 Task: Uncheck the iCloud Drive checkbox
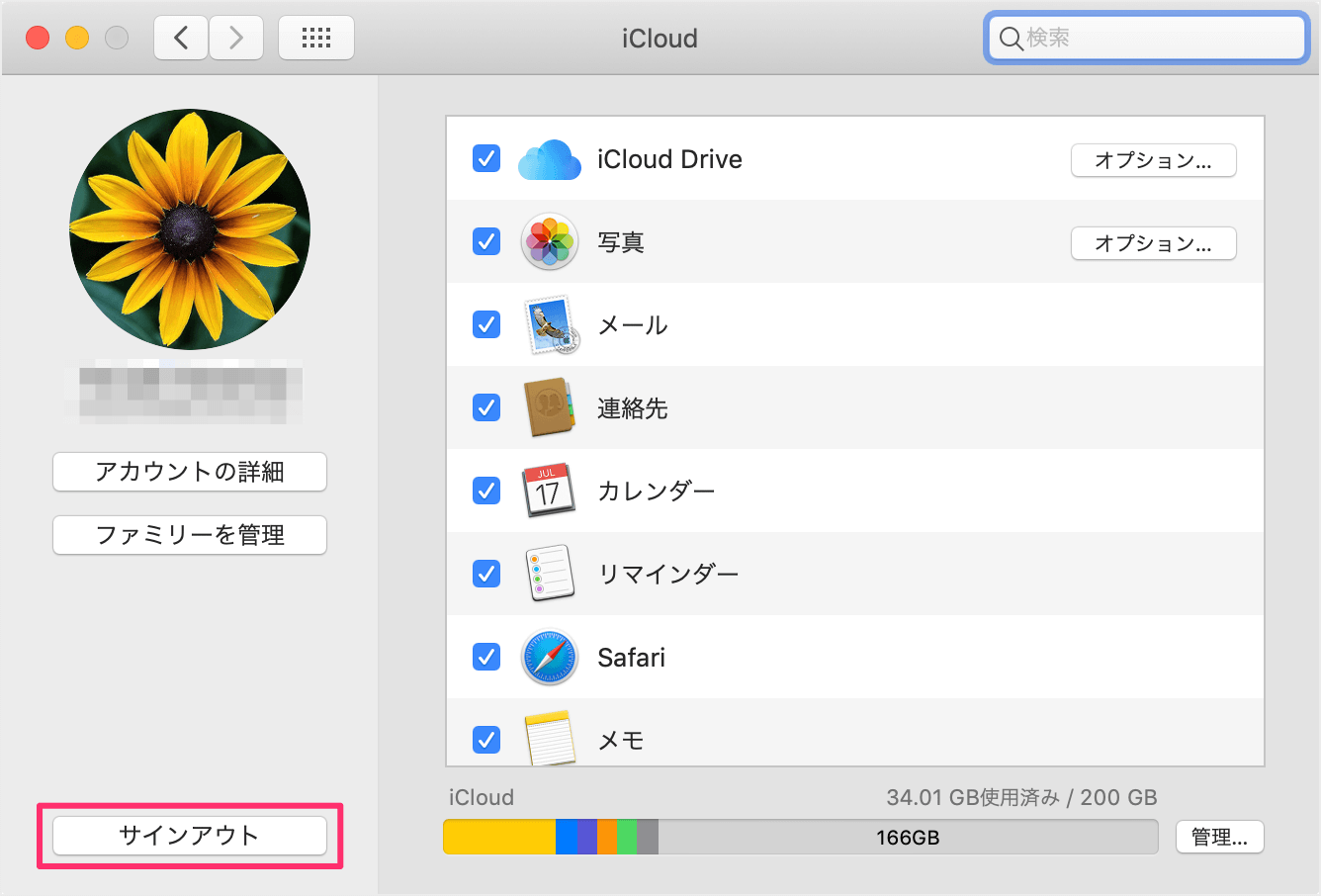tap(486, 159)
